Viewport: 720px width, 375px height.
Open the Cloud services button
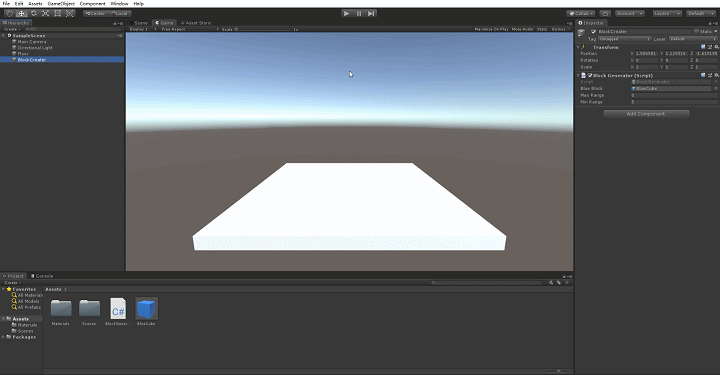(605, 13)
